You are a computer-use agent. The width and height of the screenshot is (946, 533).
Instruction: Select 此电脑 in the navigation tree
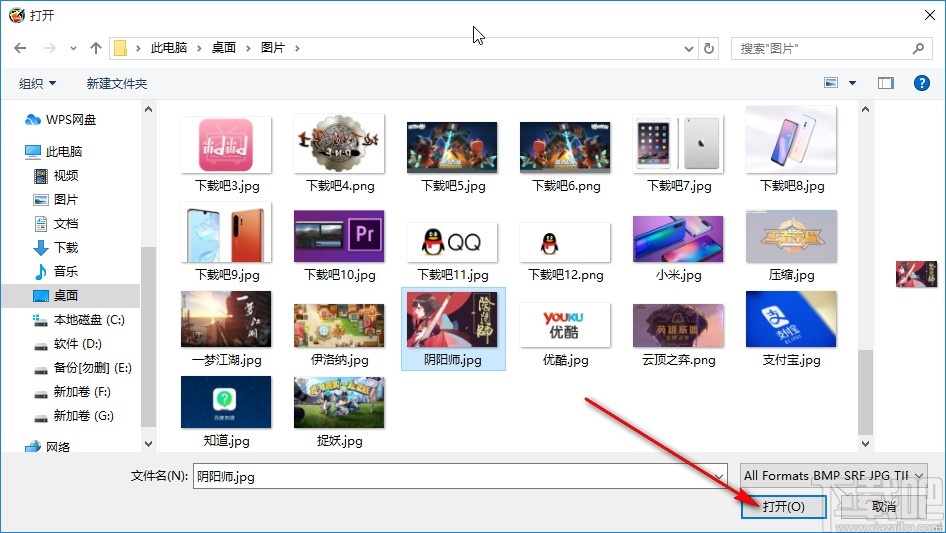[54, 152]
